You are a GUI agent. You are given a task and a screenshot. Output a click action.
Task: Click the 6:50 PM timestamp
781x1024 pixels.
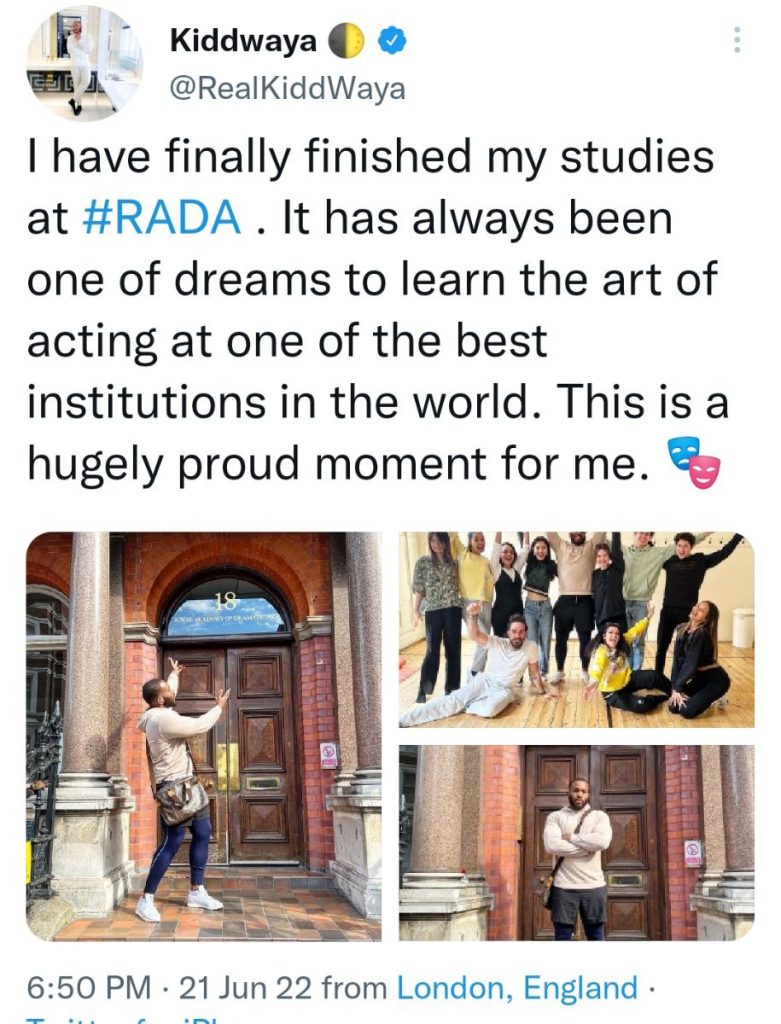[x=89, y=987]
